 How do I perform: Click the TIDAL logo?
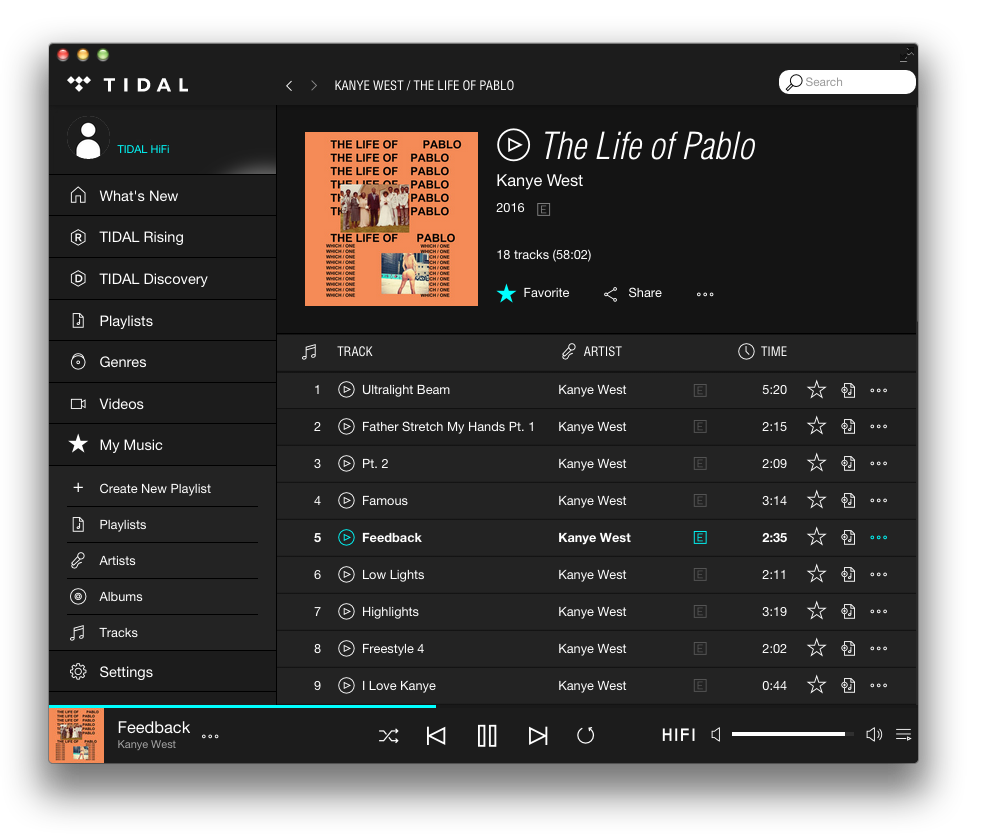click(x=128, y=85)
